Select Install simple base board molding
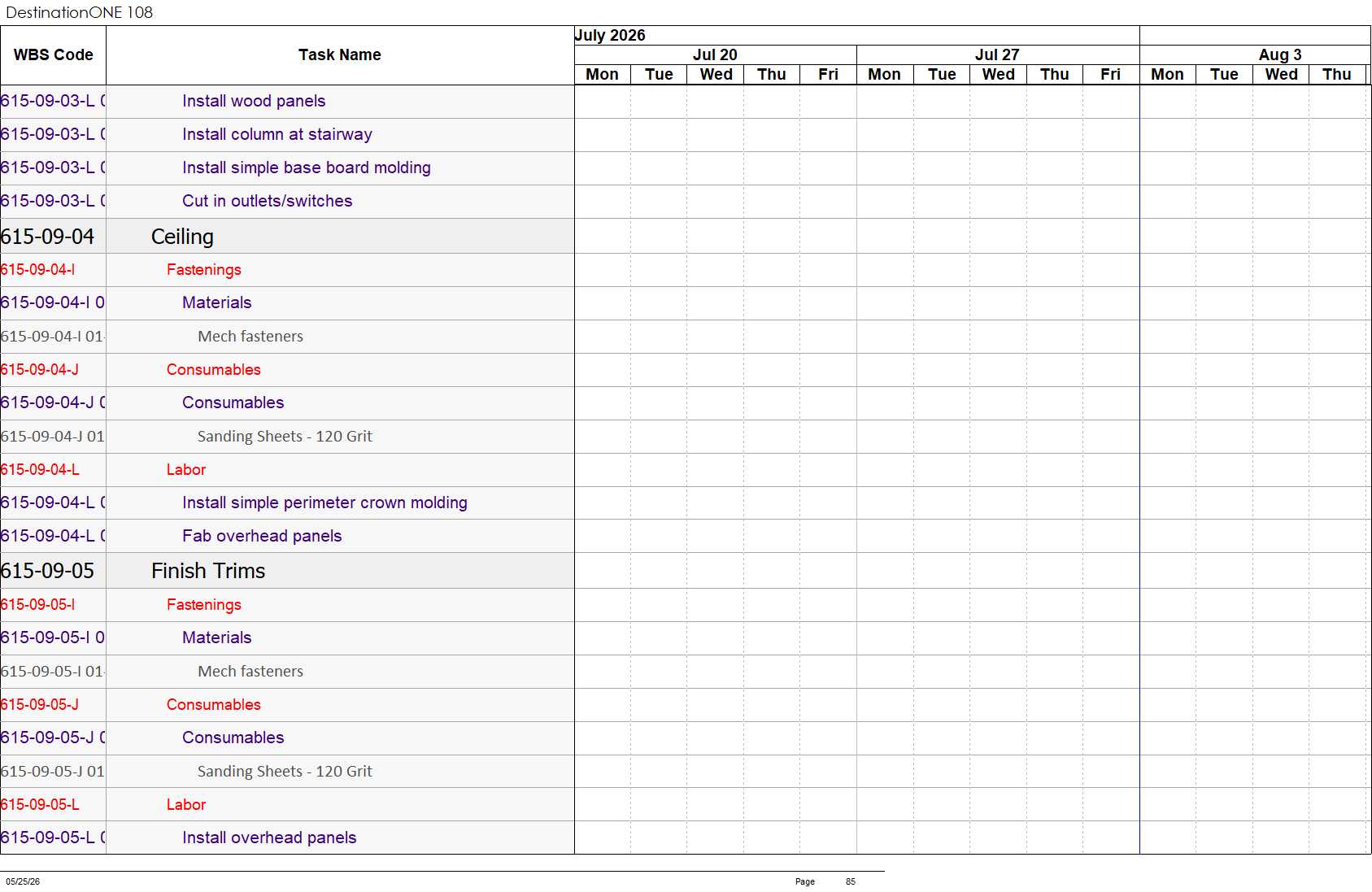The image size is (1372, 892). 307,168
